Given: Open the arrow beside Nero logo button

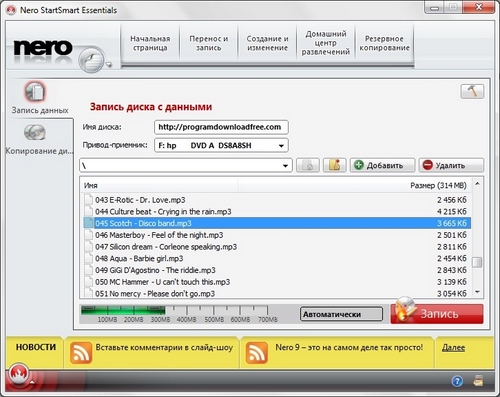Looking at the screenshot, I should click(109, 65).
